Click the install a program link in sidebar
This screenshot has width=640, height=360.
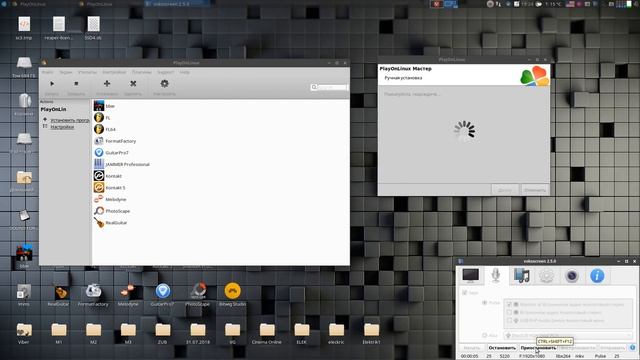pos(70,120)
